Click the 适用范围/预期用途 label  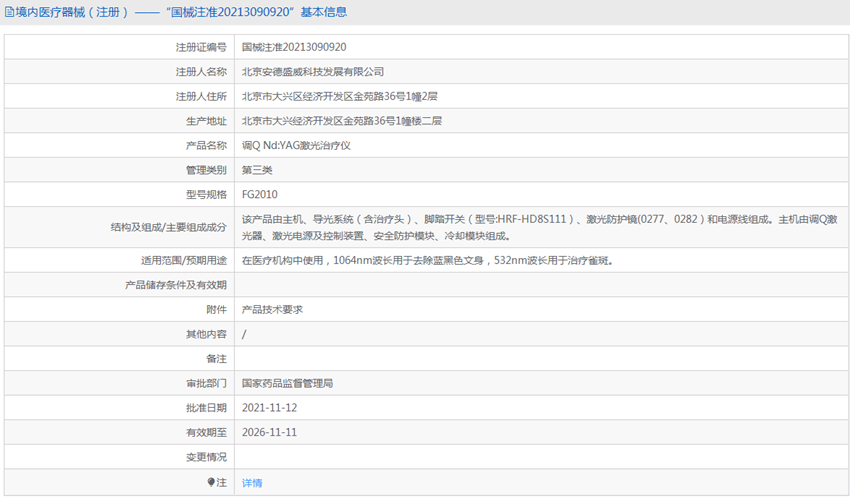[184, 261]
